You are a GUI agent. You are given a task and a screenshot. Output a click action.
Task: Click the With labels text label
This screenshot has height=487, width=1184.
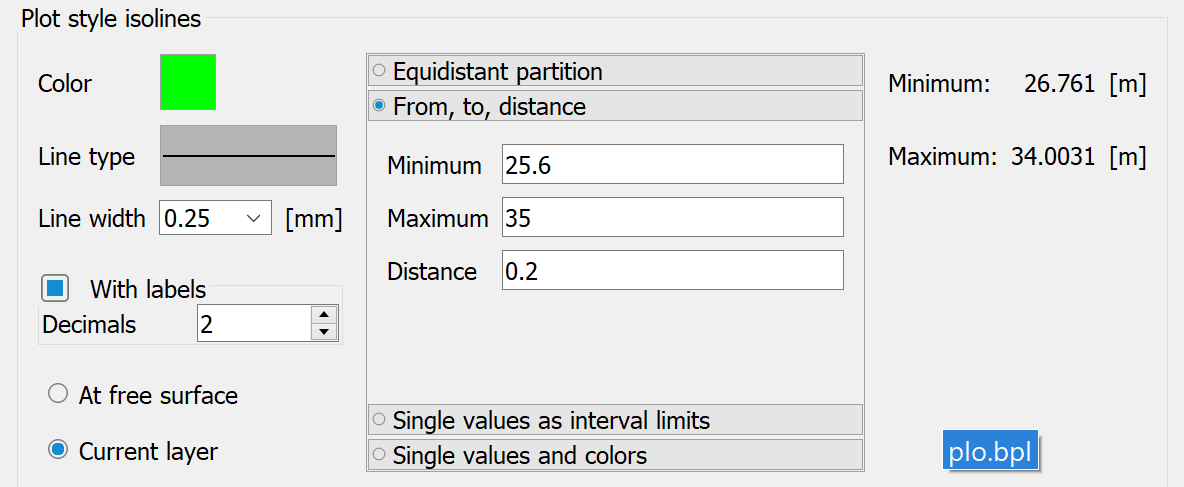pyautogui.click(x=148, y=289)
